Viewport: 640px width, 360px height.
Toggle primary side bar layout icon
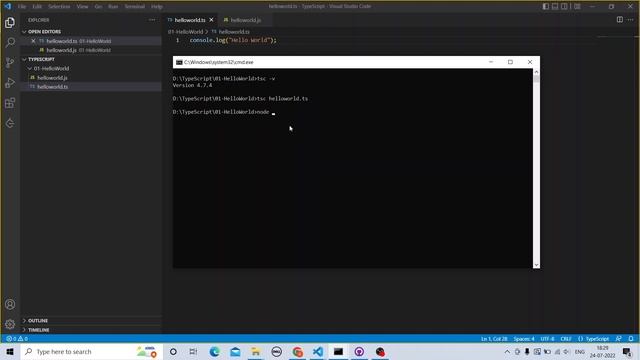(x=546, y=6)
